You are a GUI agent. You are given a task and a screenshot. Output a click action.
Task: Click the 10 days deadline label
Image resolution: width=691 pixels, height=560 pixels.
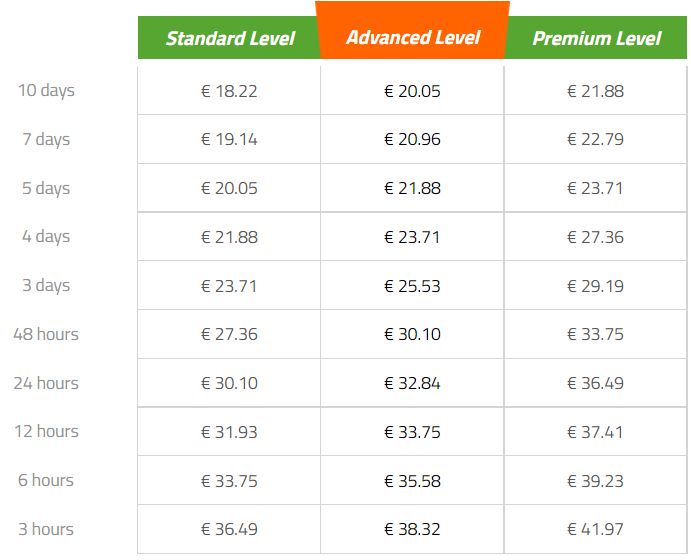click(x=46, y=91)
